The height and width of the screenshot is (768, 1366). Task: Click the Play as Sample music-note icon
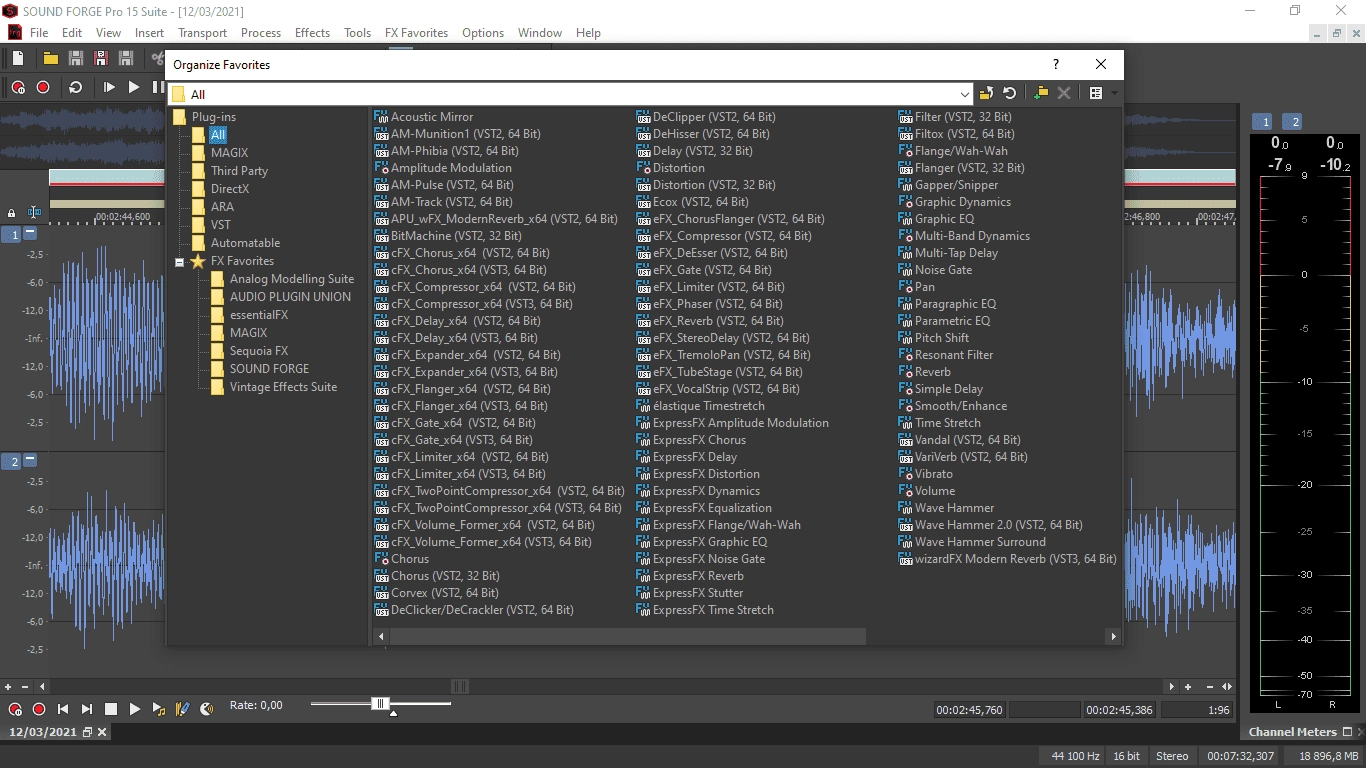tap(159, 709)
